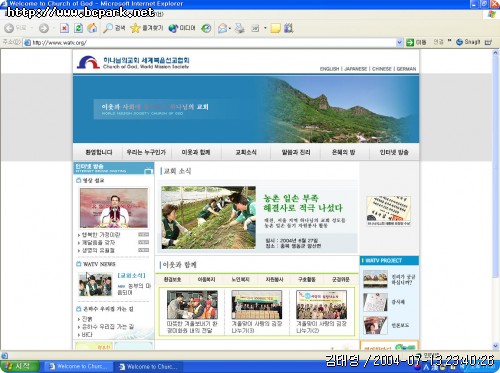Click the IE Forward arrow button
The height and width of the screenshot is (373, 500).
(44, 28)
